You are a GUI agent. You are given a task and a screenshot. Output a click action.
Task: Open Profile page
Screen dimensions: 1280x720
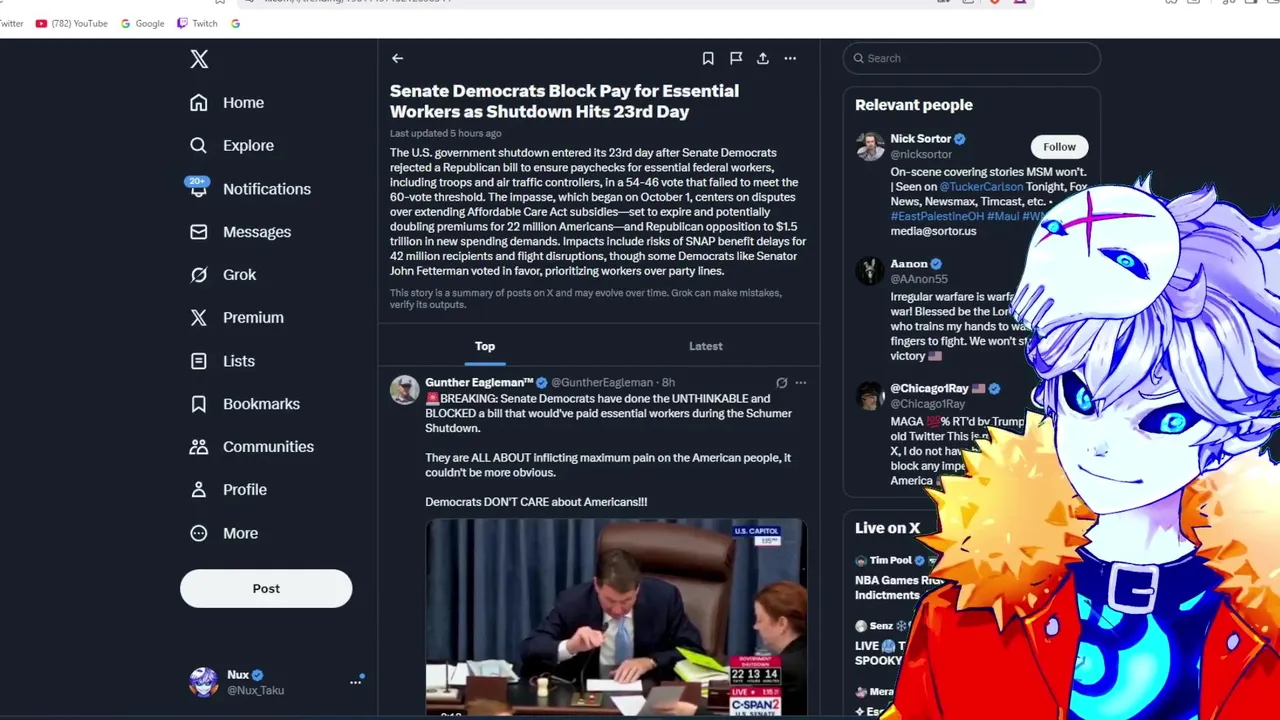tap(228, 489)
